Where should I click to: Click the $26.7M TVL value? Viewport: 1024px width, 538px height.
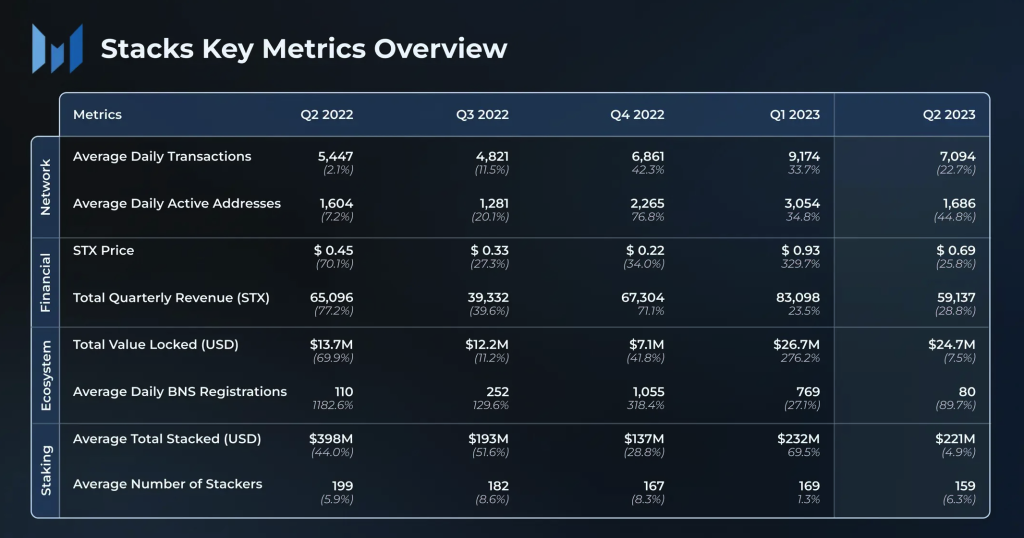click(796, 345)
